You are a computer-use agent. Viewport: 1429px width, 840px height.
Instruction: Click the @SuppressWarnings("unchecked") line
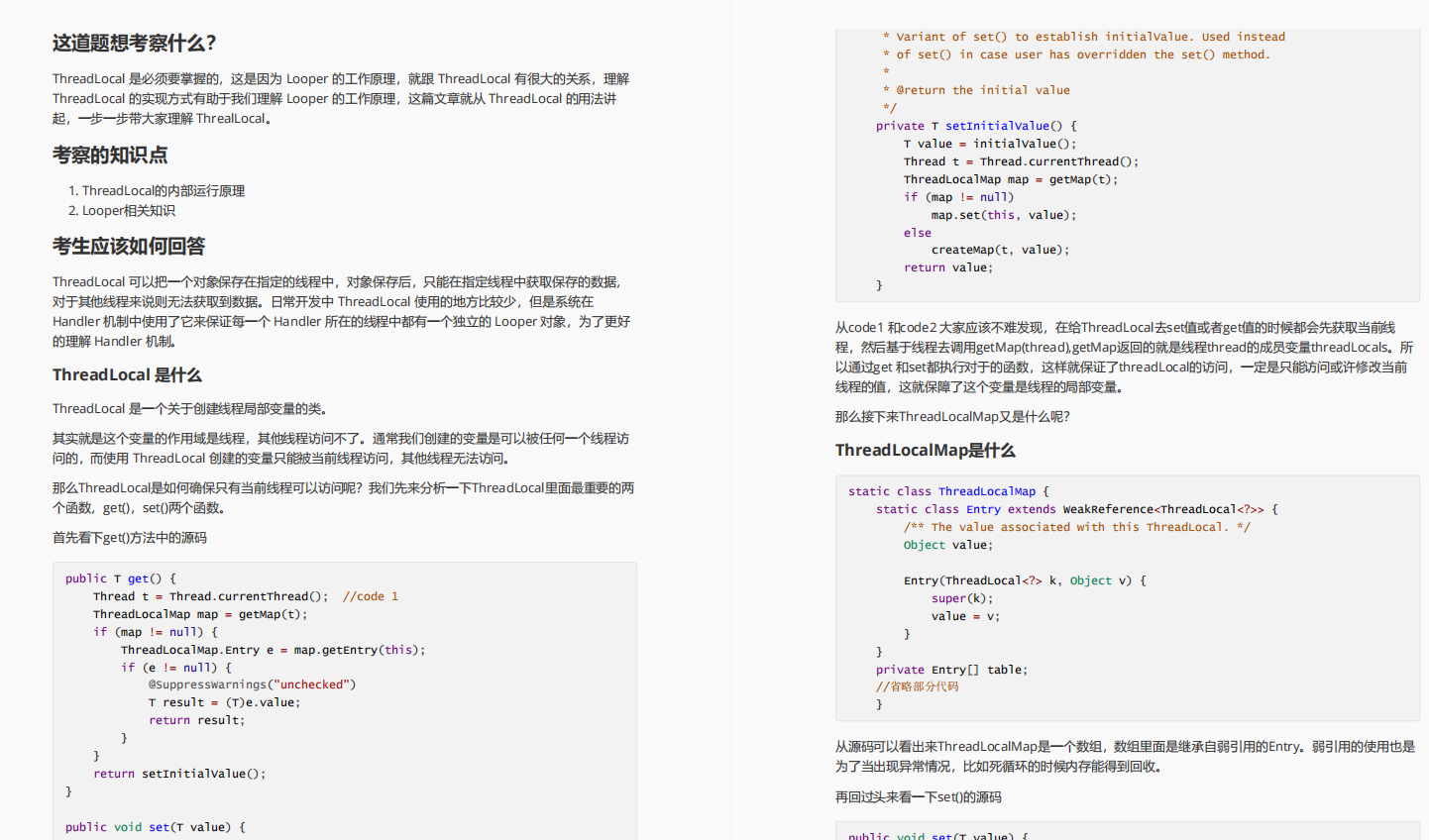coord(252,684)
